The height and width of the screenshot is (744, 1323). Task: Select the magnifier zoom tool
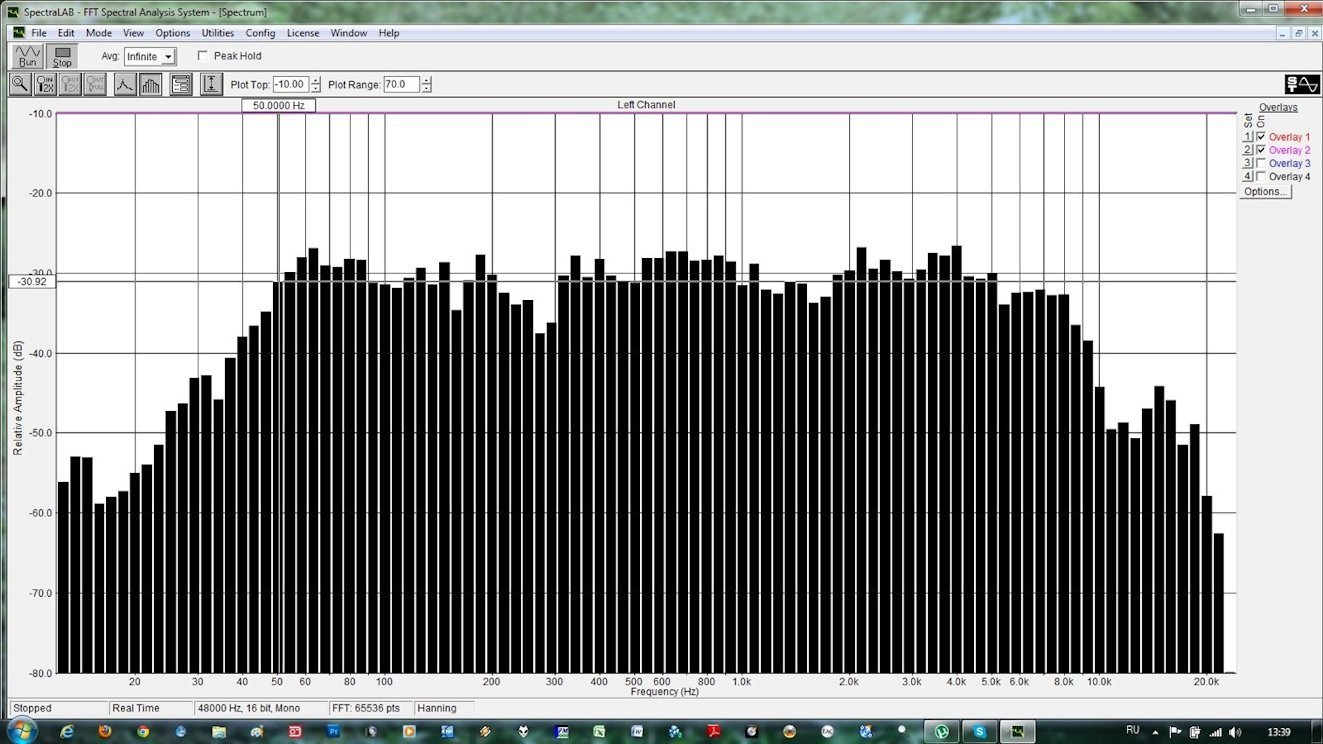tap(20, 85)
